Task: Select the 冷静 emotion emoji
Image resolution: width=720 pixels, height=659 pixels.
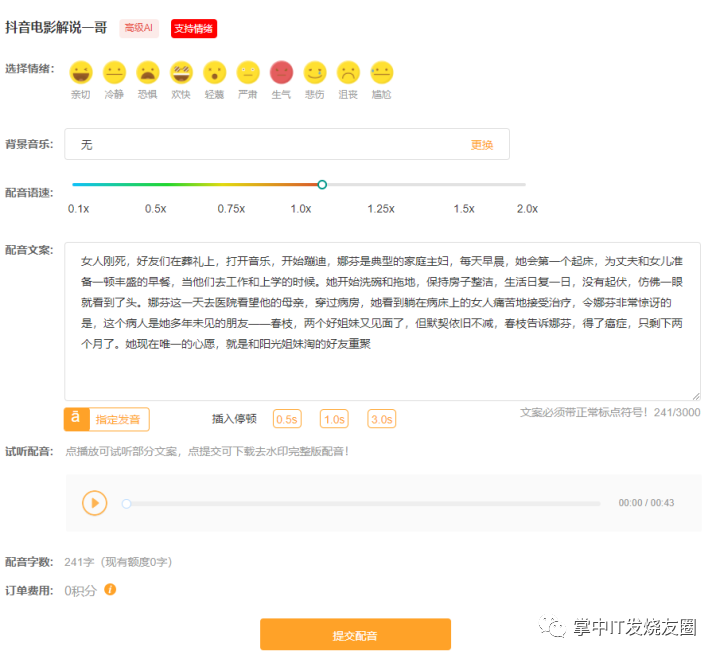Action: [x=114, y=73]
